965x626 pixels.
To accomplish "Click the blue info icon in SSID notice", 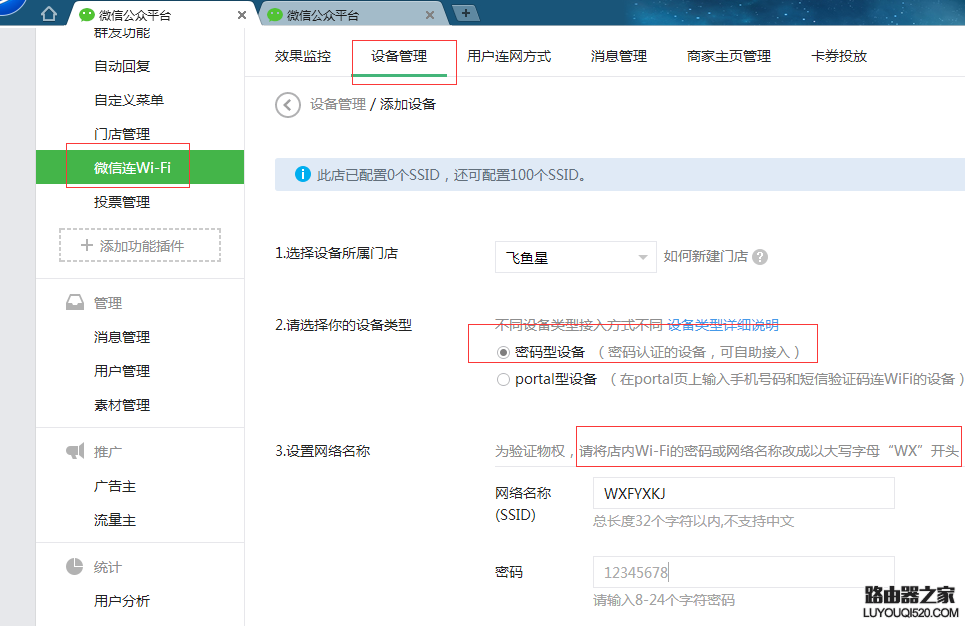I will (303, 174).
